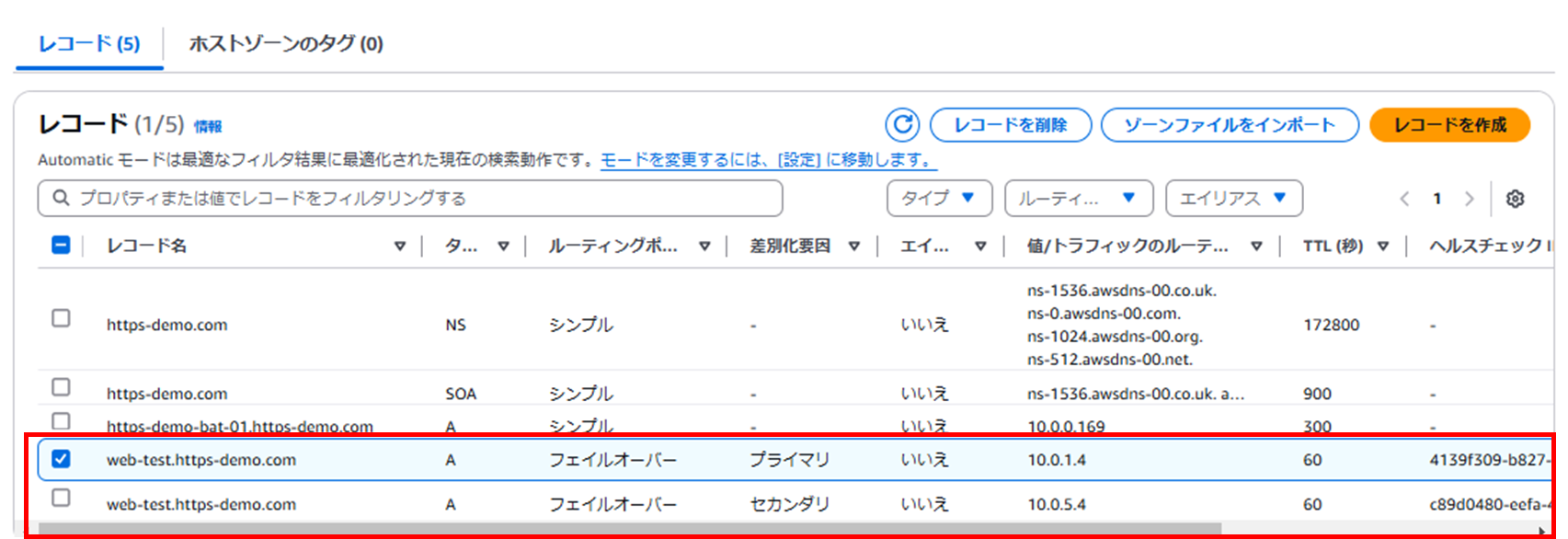Sort by タイプ column arrow
The width and height of the screenshot is (1568, 539).
[503, 247]
